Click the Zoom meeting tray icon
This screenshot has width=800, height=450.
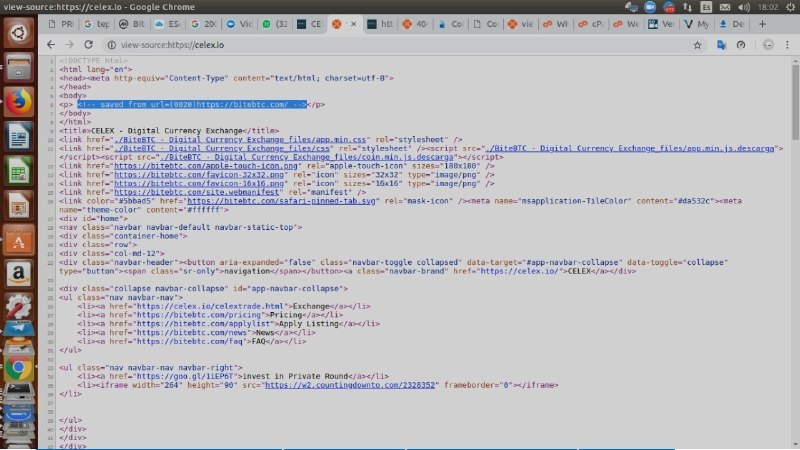649,7
